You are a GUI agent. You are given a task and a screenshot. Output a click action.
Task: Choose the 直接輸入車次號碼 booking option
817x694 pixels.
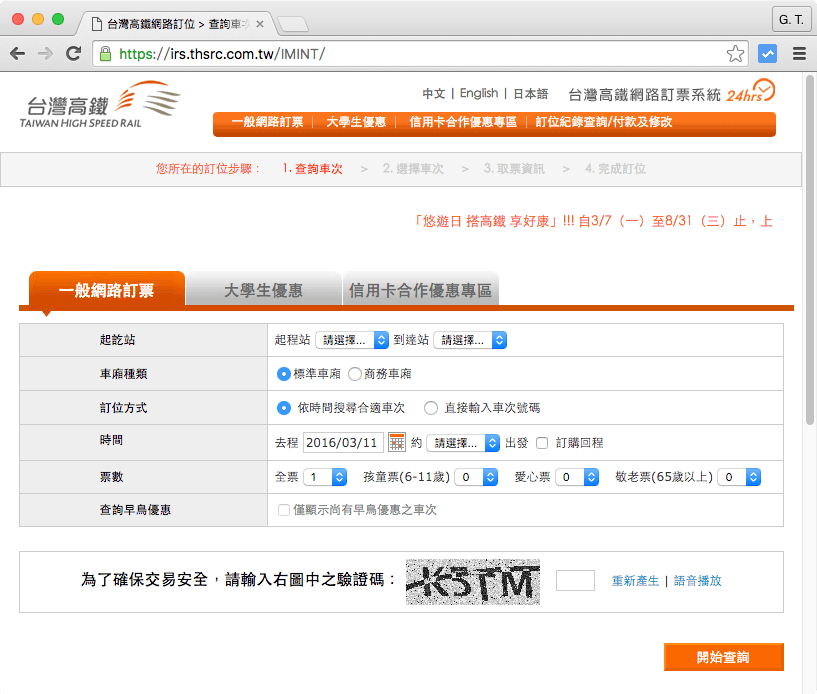431,408
